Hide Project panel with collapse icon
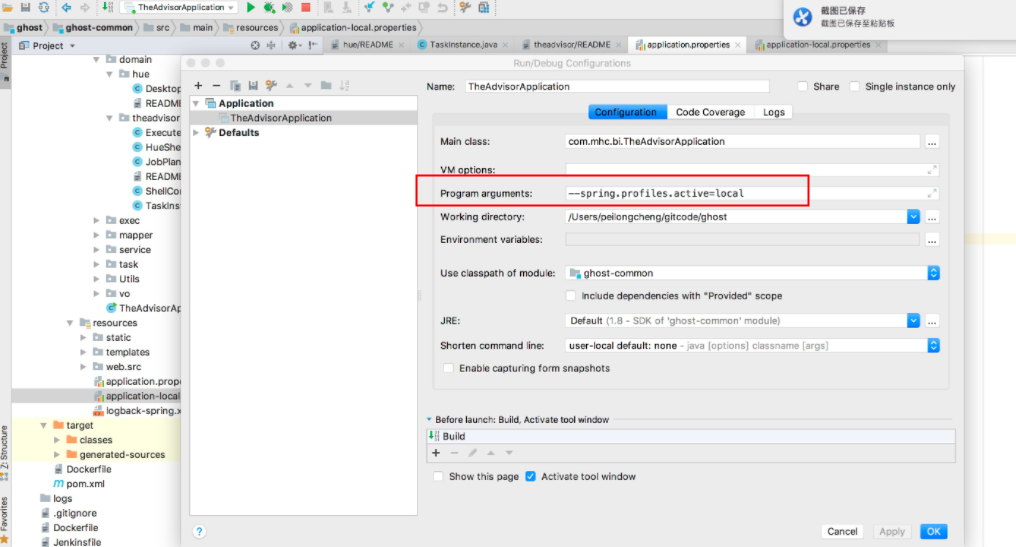This screenshot has height=547, width=1016. (x=313, y=45)
